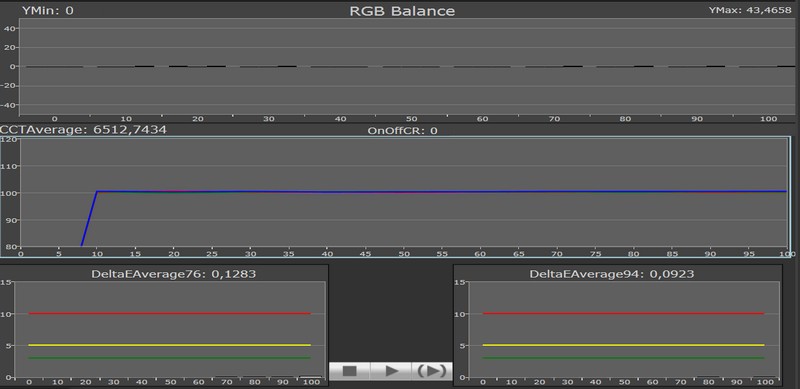The width and height of the screenshot is (800, 389).
Task: Click the blue curve's rising segment in middle chart
Action: pos(89,218)
